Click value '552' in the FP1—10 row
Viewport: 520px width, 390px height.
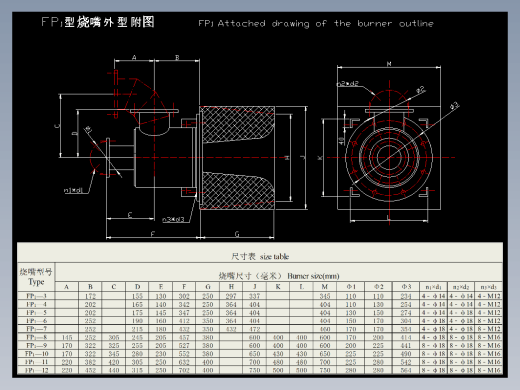click(184, 354)
